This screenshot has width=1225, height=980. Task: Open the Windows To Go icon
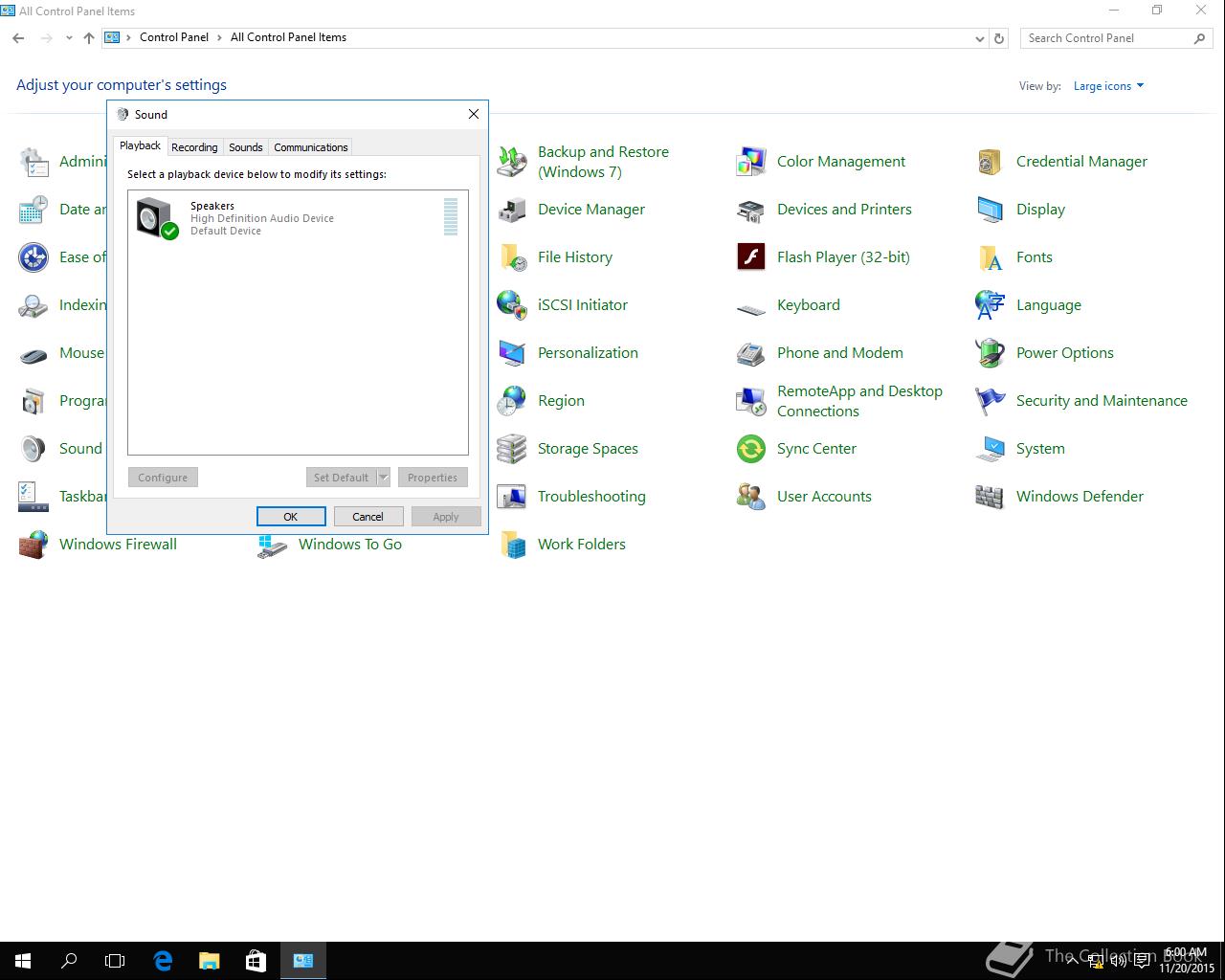coord(273,546)
